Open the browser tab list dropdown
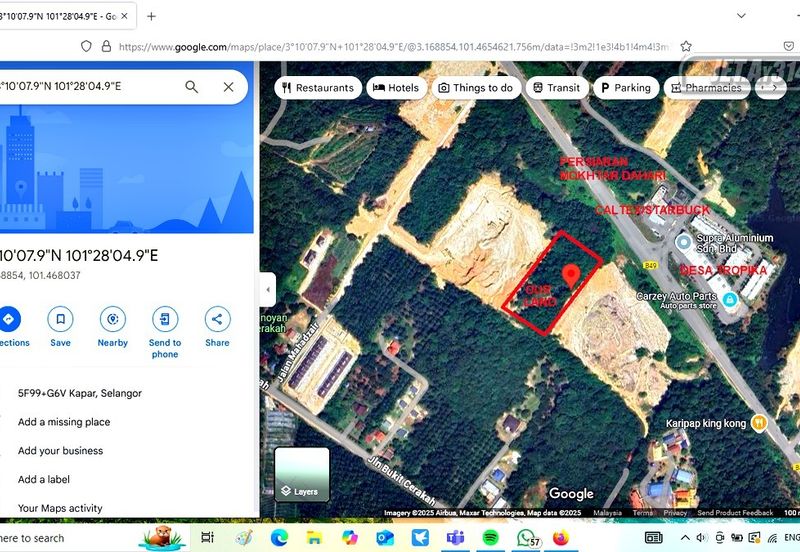 (741, 16)
